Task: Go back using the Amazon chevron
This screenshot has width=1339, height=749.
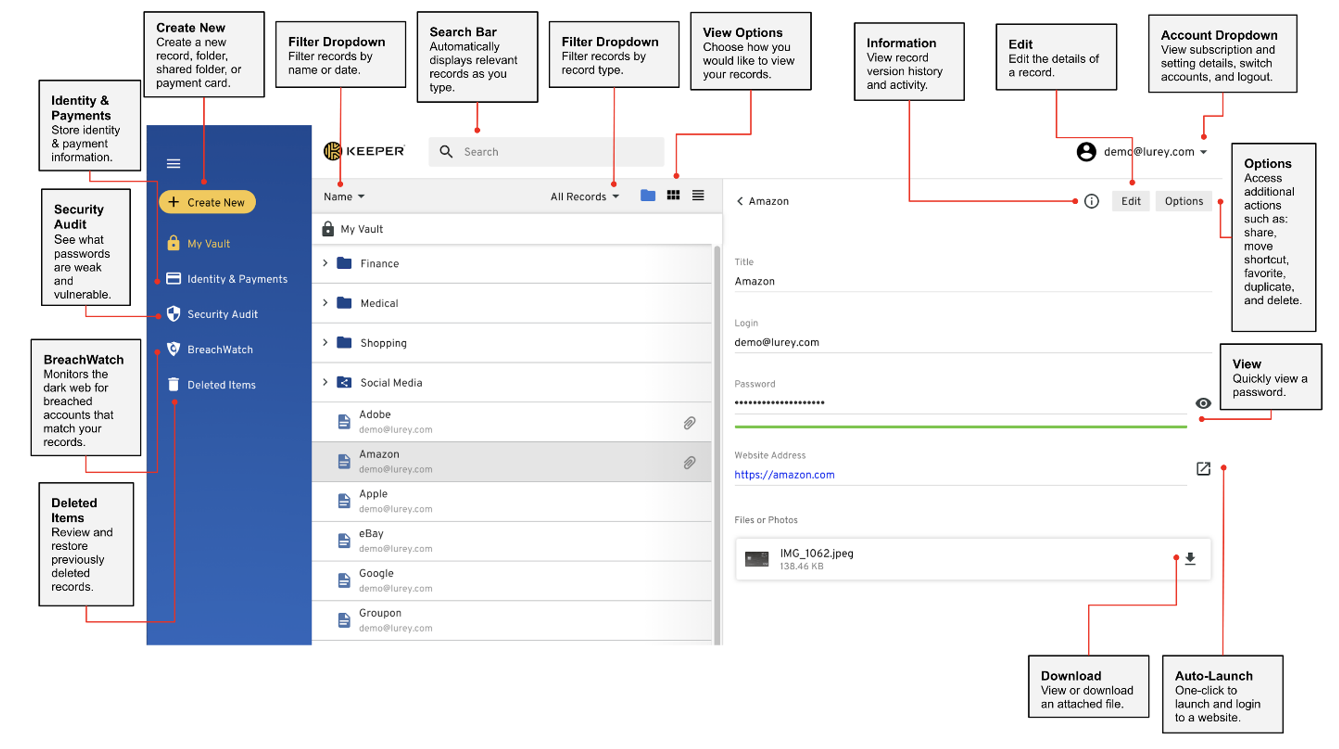Action: 740,201
